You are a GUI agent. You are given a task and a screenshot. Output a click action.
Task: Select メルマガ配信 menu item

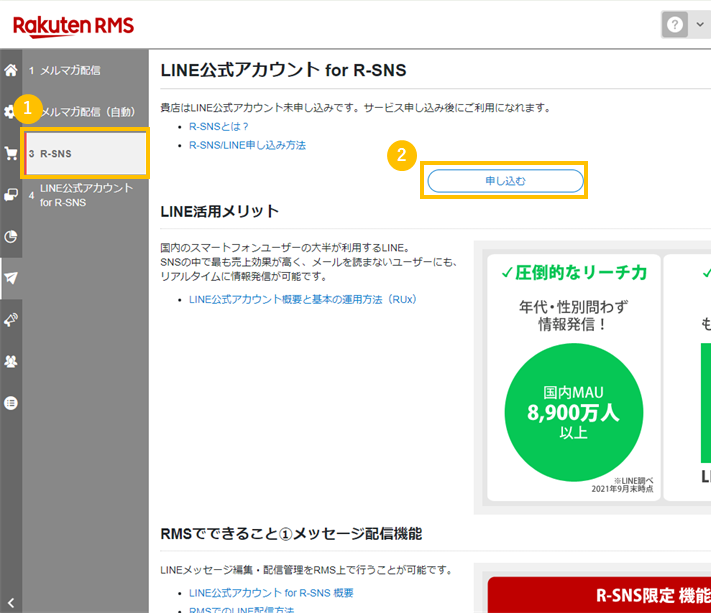click(70, 70)
